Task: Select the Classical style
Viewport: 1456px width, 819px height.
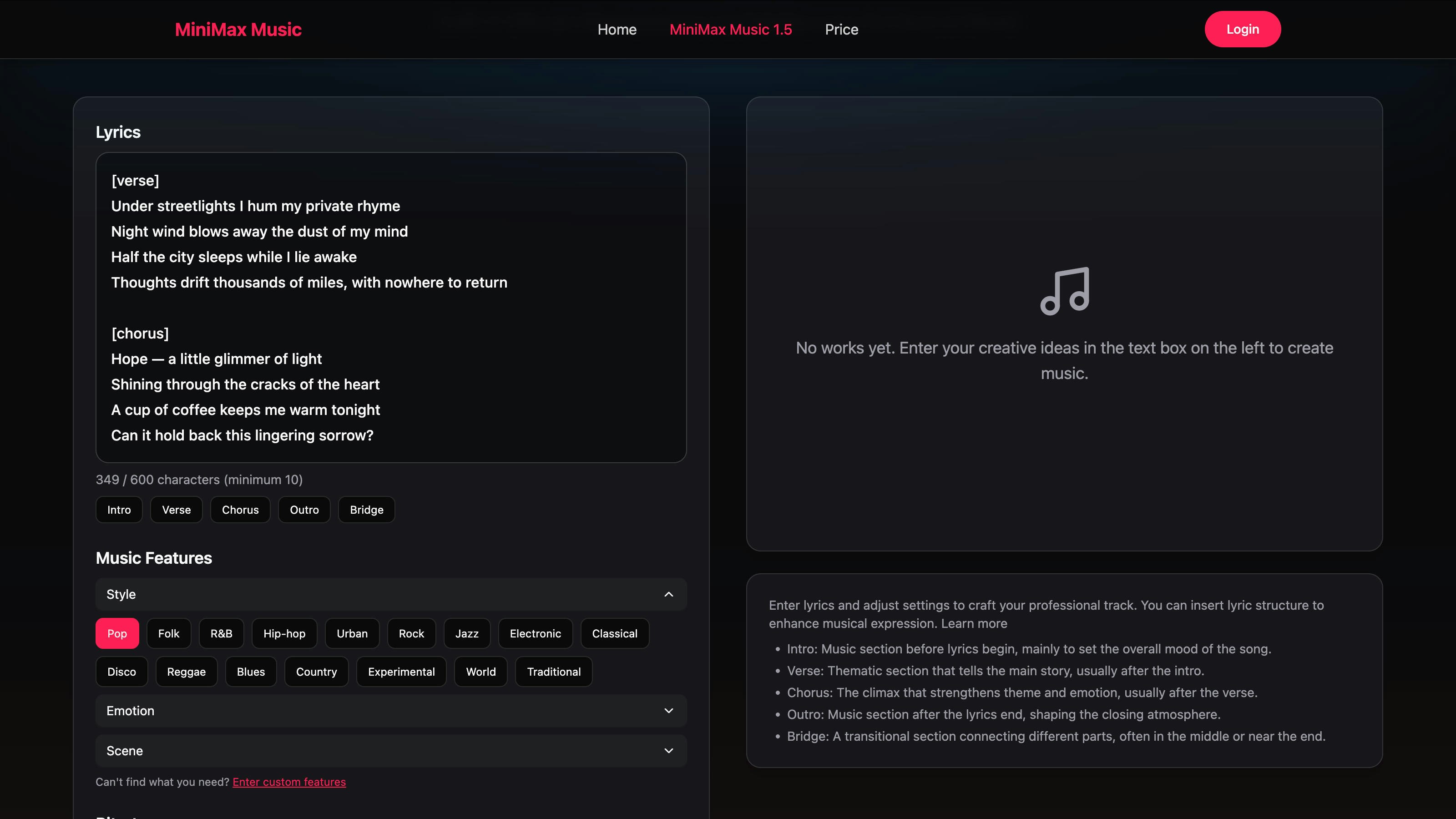Action: click(614, 633)
